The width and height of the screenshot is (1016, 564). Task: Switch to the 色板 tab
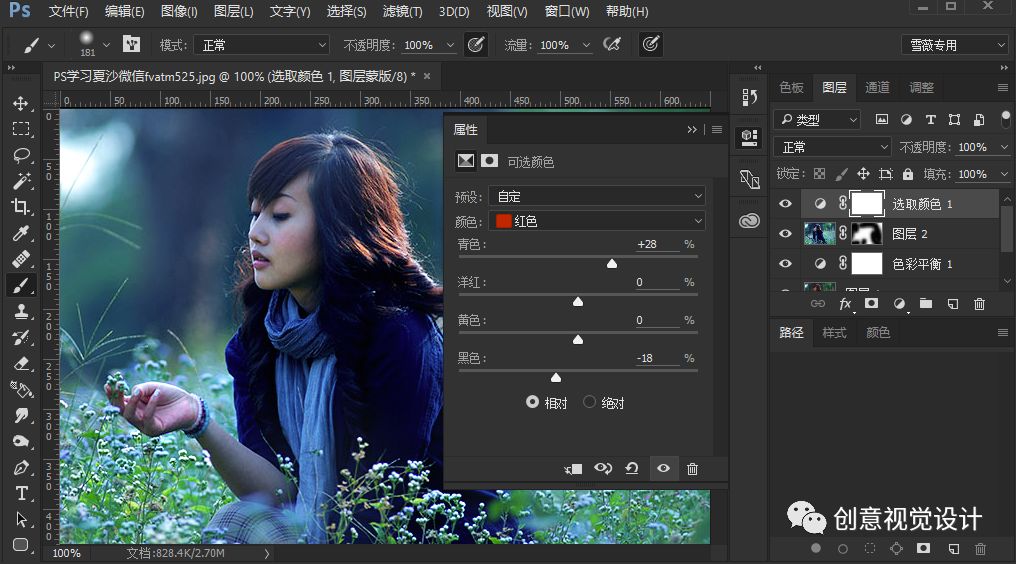click(791, 87)
